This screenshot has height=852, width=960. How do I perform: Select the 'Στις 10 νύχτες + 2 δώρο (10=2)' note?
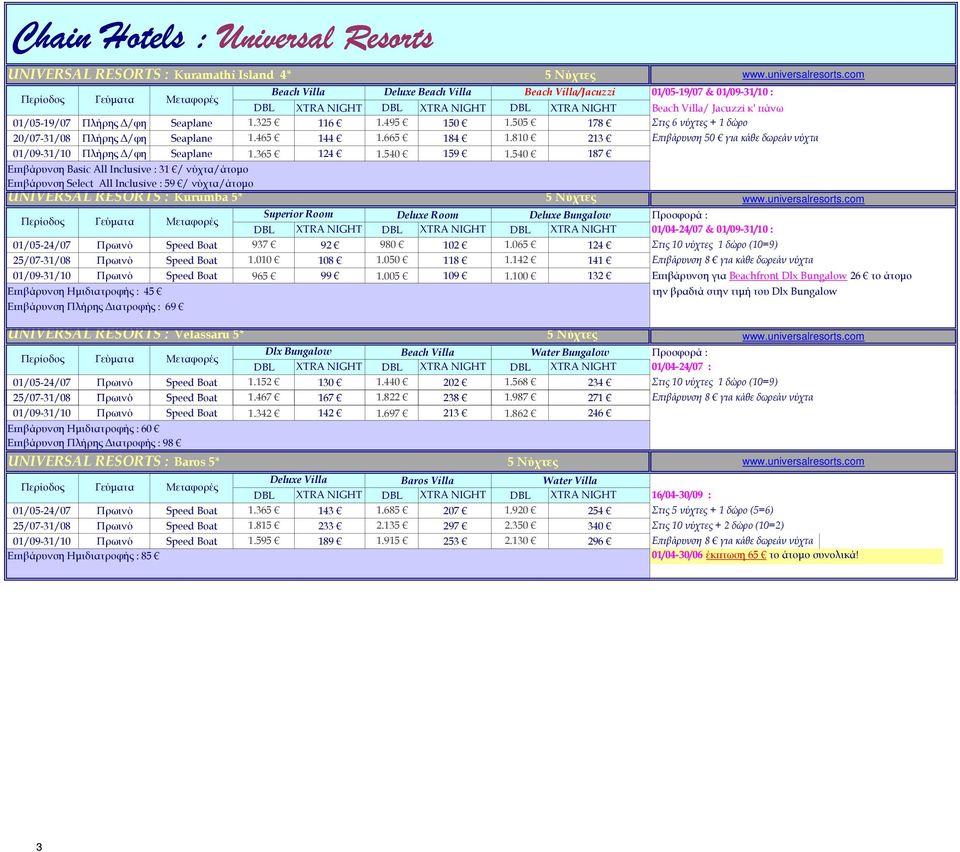point(718,525)
